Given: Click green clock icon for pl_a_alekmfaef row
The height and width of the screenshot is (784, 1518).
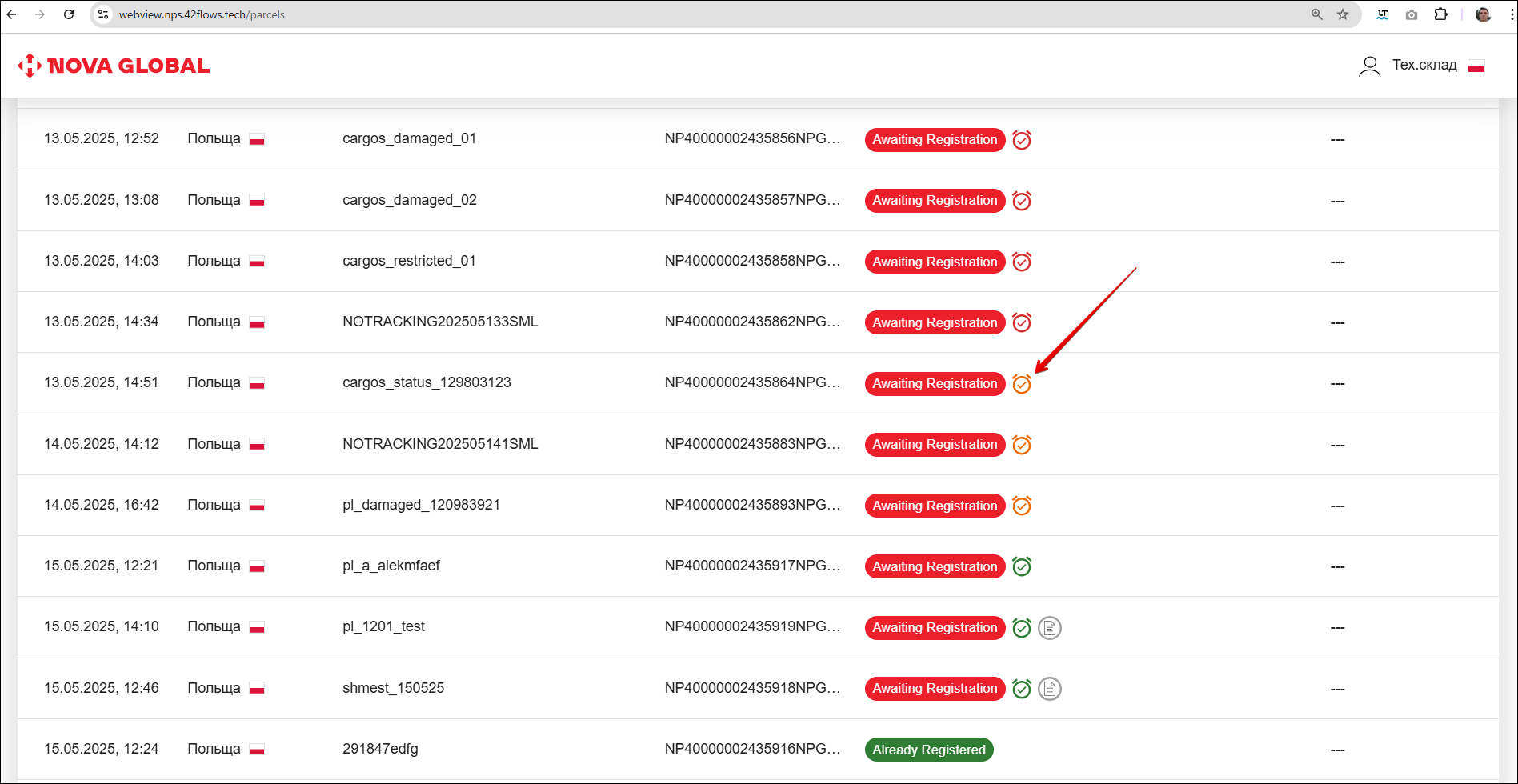Looking at the screenshot, I should (1021, 566).
